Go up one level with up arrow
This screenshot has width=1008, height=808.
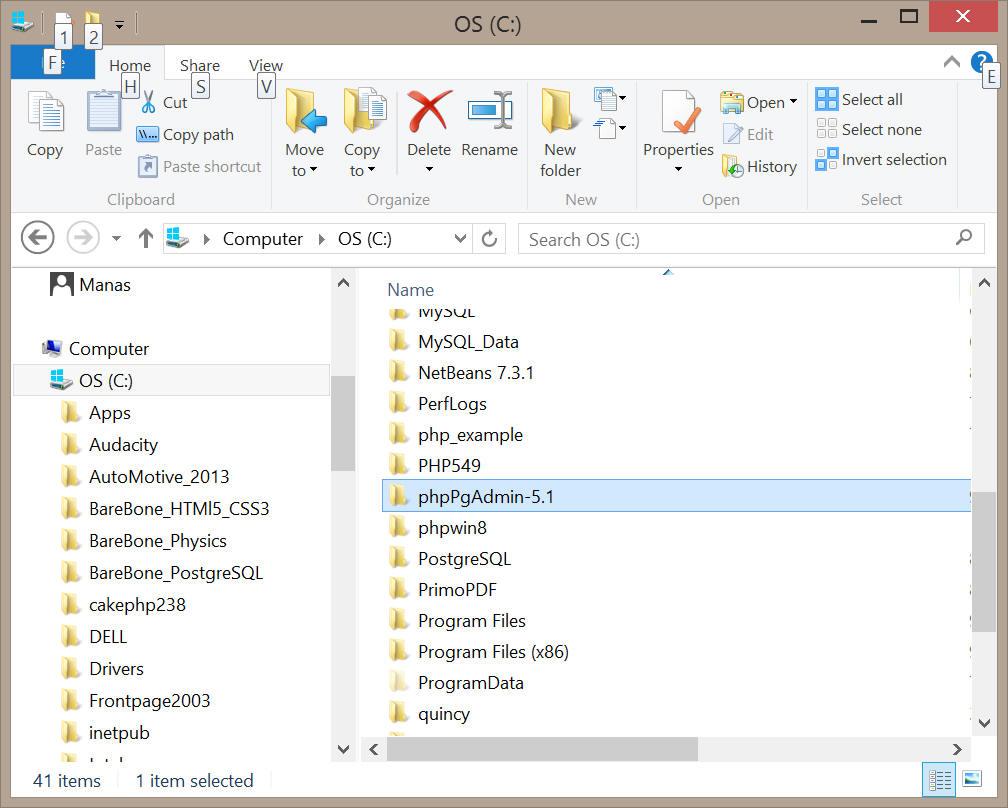point(146,238)
